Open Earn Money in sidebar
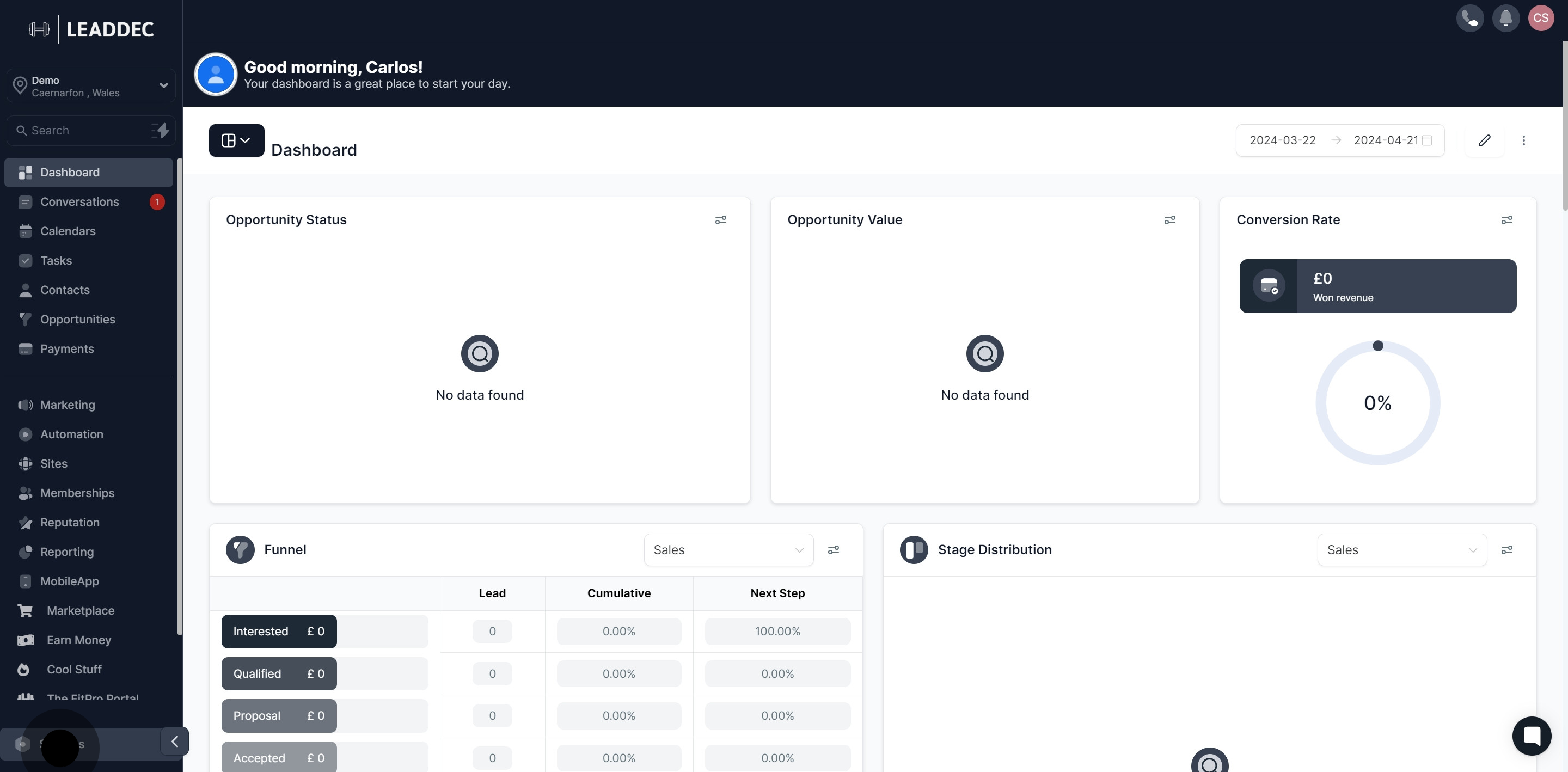Viewport: 1568px width, 772px height. point(89,640)
